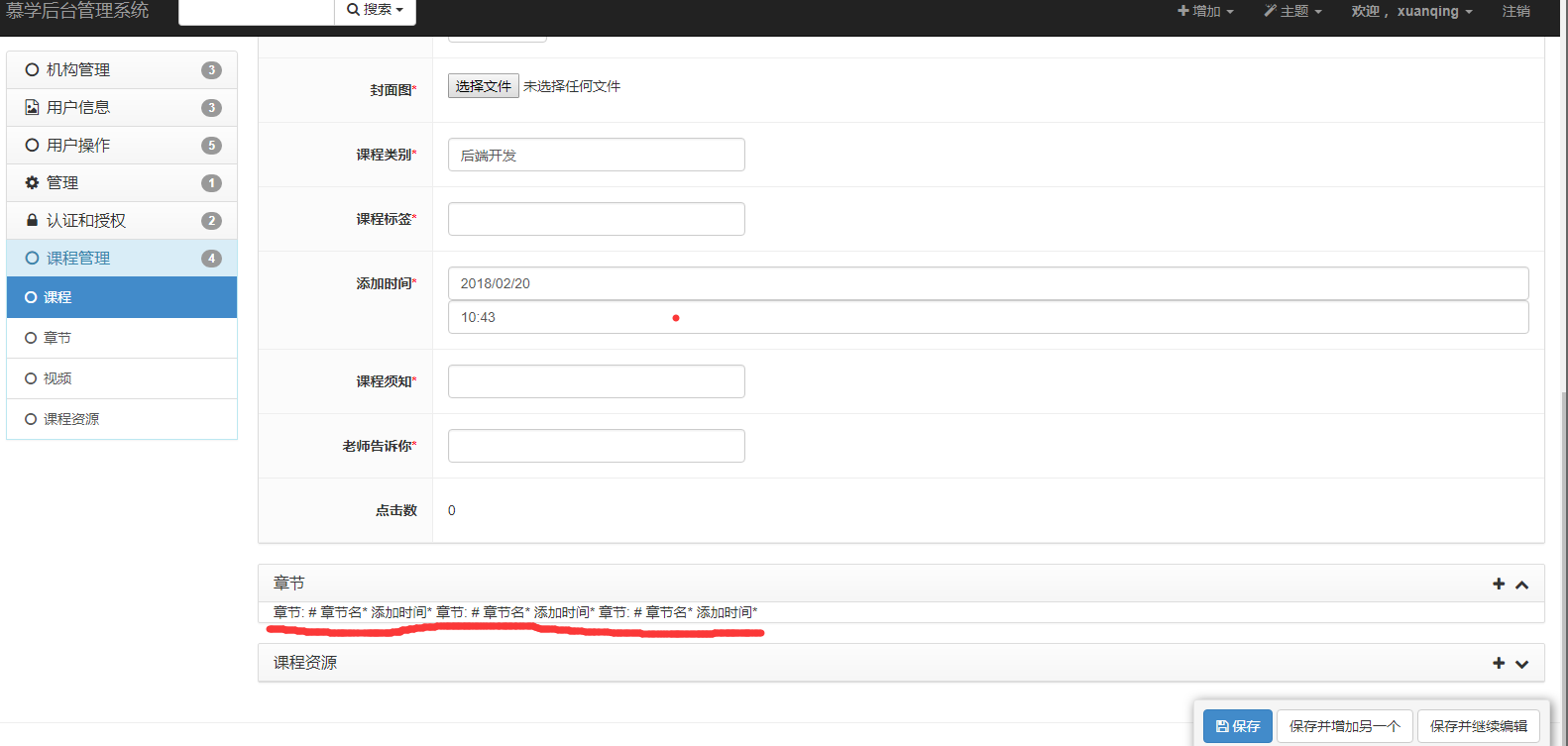This screenshot has height=746, width=1568.
Task: Select 课程 in the sidebar
Action: pyautogui.click(x=122, y=297)
